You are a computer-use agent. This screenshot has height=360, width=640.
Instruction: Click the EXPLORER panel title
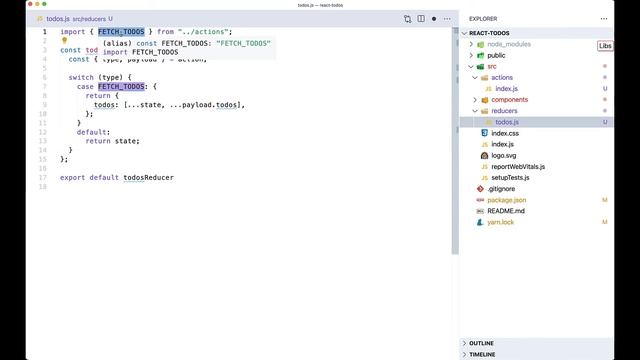483,19
